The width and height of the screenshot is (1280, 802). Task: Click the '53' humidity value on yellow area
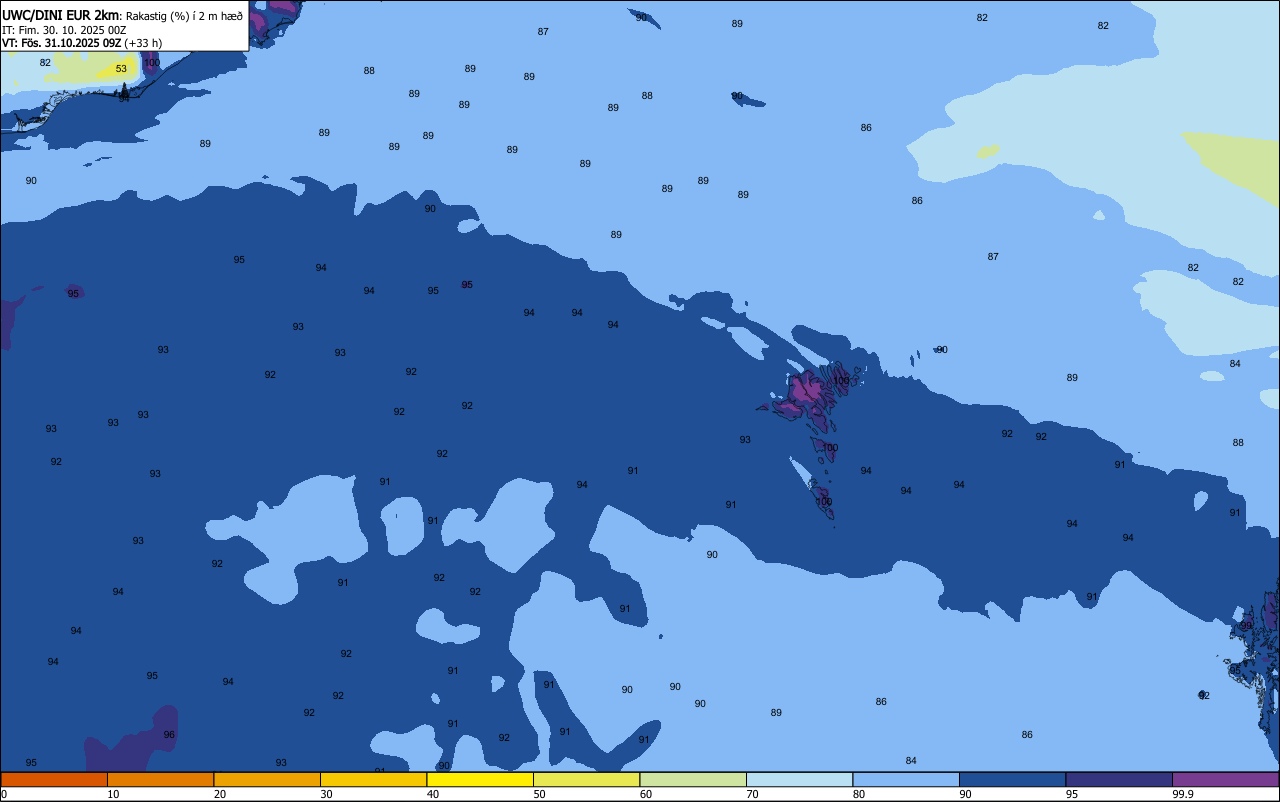(x=121, y=69)
